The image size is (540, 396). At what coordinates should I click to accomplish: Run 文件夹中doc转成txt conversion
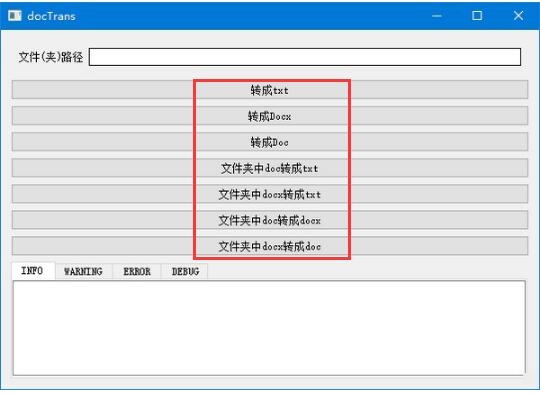tap(270, 168)
